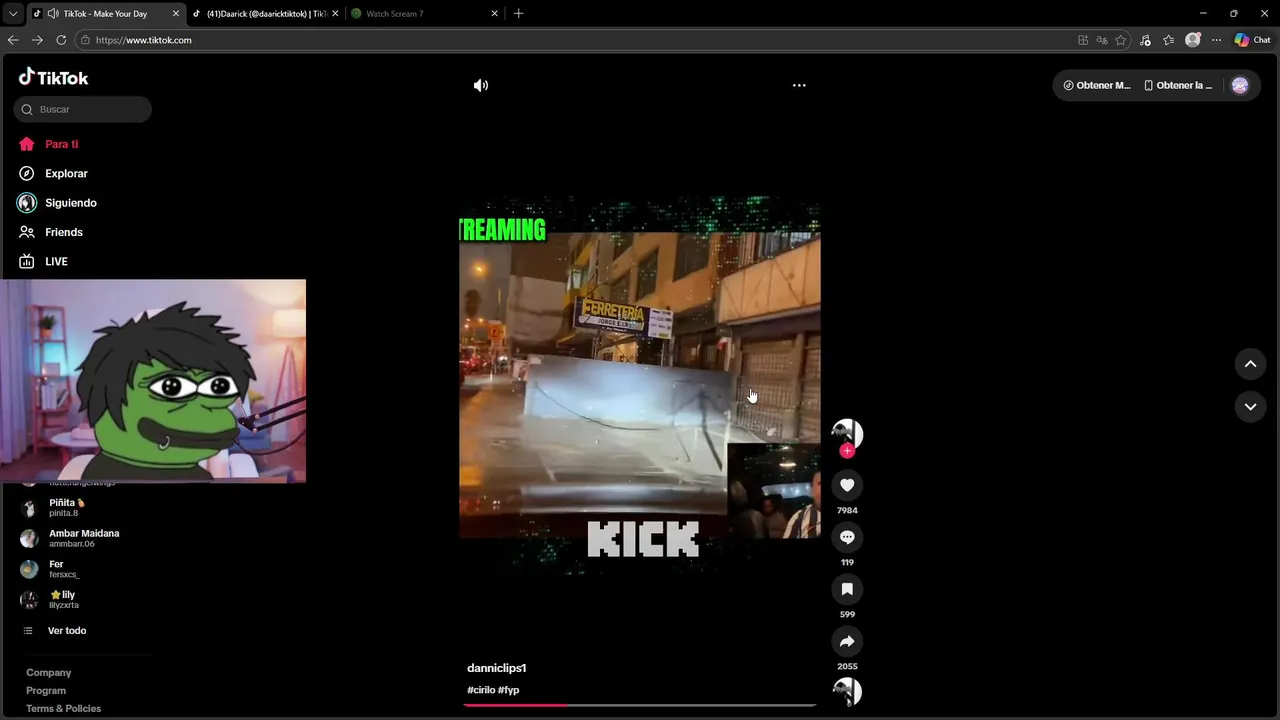Open comments with speech bubble icon
This screenshot has height=720, width=1280.
847,537
